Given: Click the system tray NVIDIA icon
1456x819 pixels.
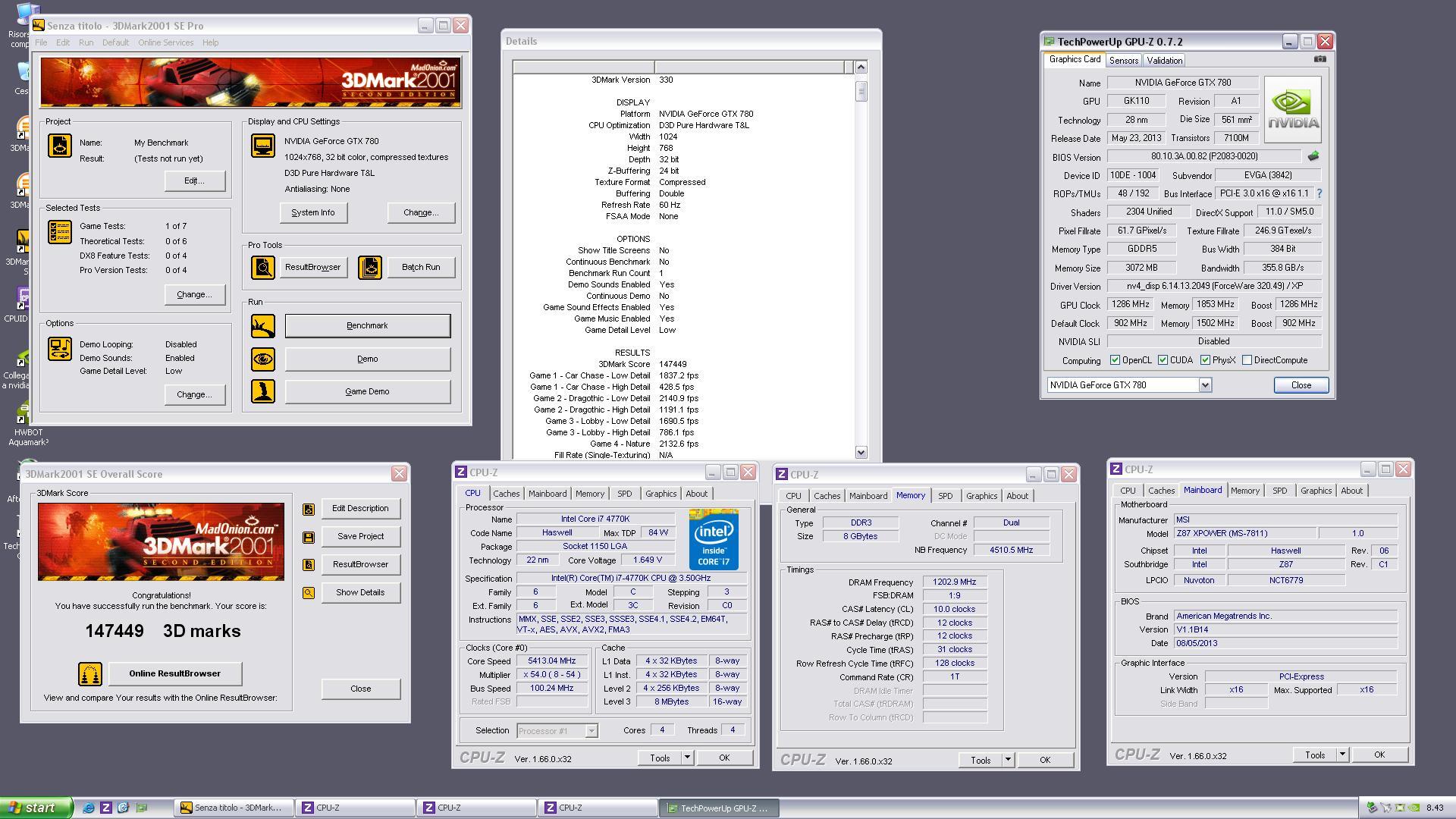Looking at the screenshot, I should click(1414, 808).
